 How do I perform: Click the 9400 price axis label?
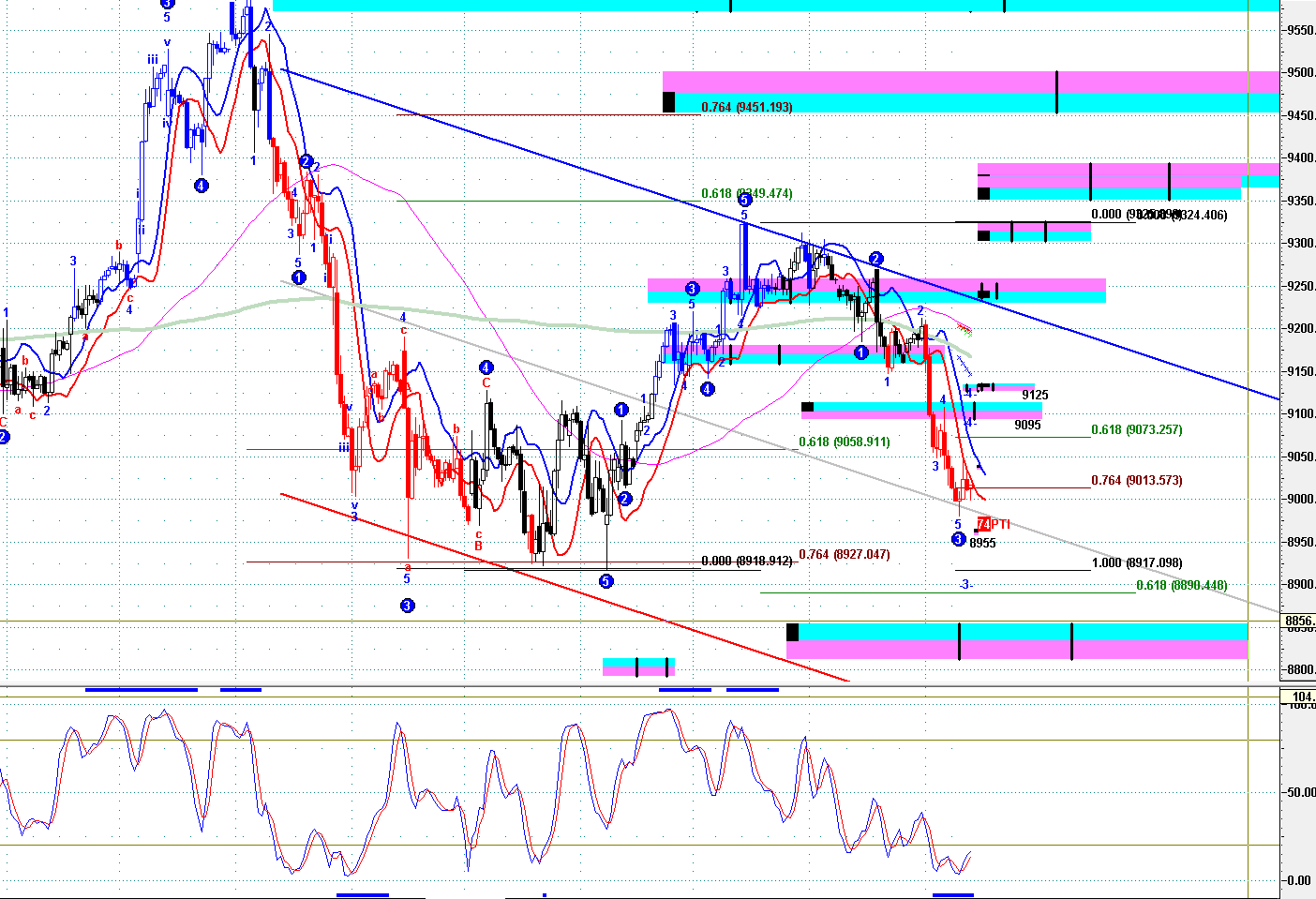coord(1300,157)
